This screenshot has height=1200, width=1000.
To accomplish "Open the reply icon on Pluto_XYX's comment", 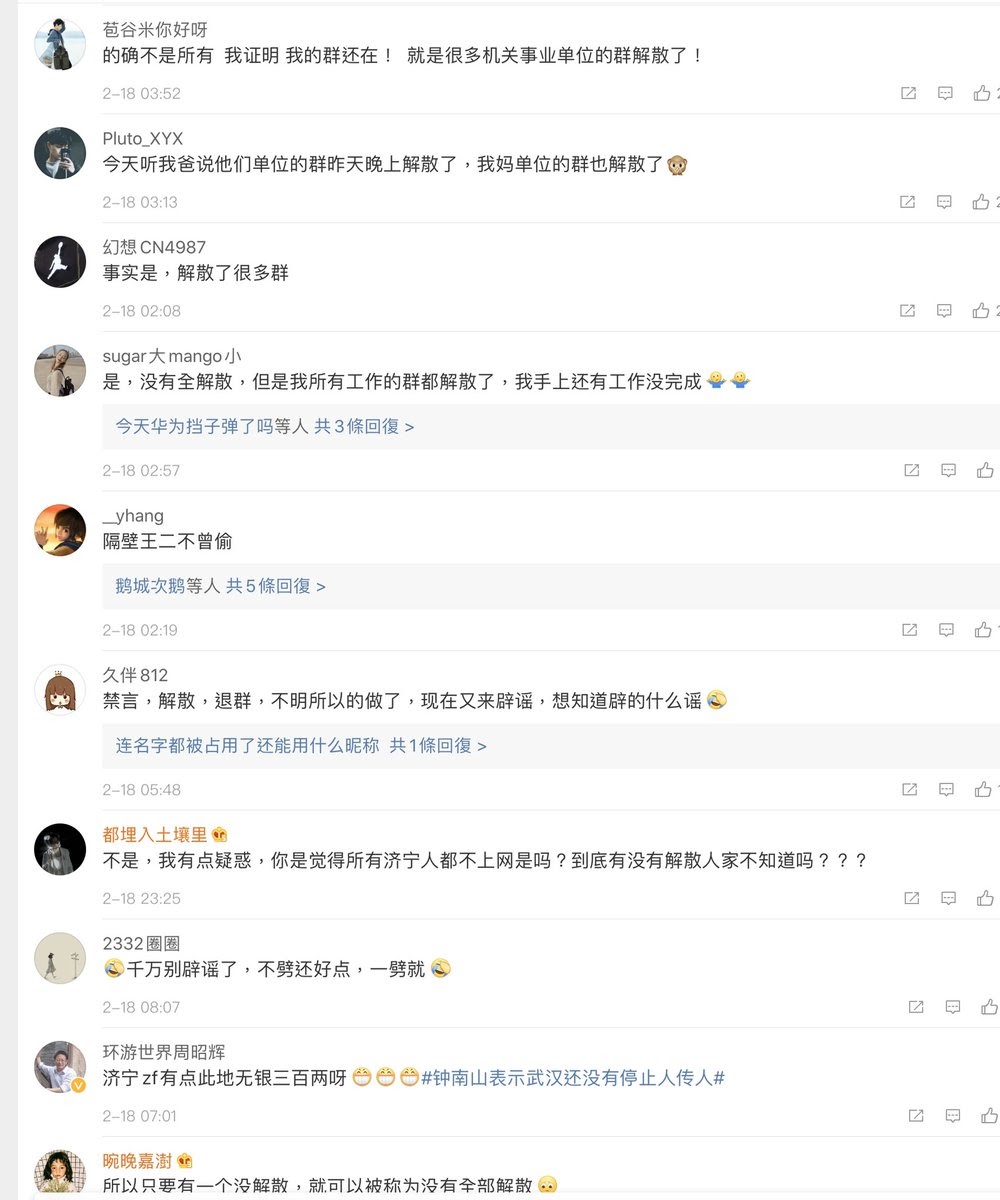I will 944,202.
